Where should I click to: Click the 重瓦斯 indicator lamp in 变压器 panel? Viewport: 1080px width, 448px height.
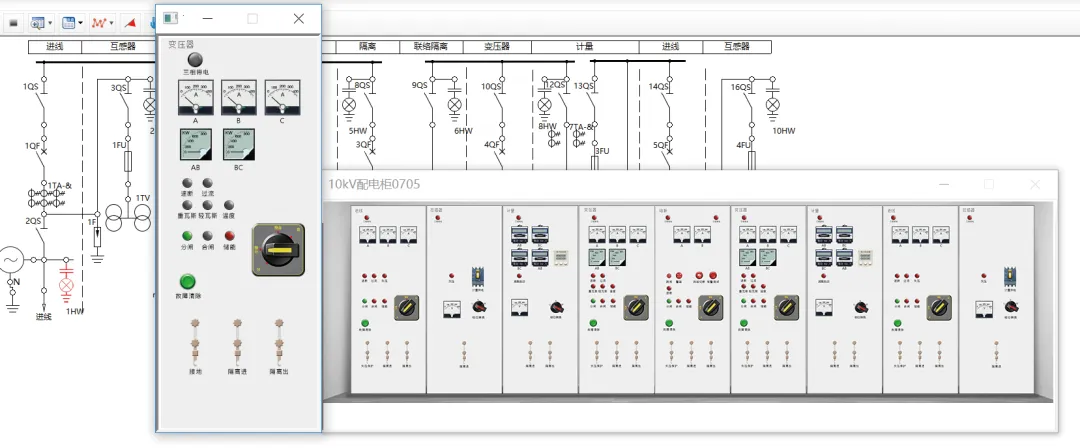[x=187, y=205]
